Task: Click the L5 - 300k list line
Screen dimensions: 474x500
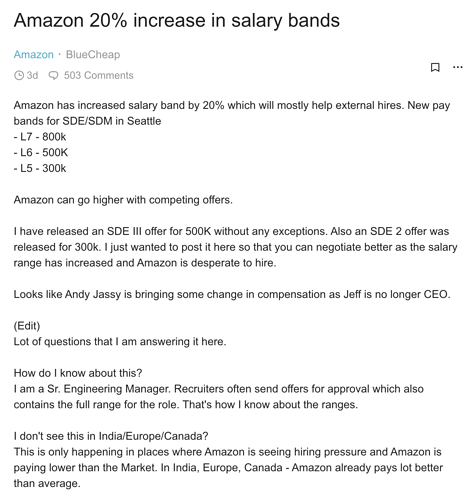Action: 40,168
